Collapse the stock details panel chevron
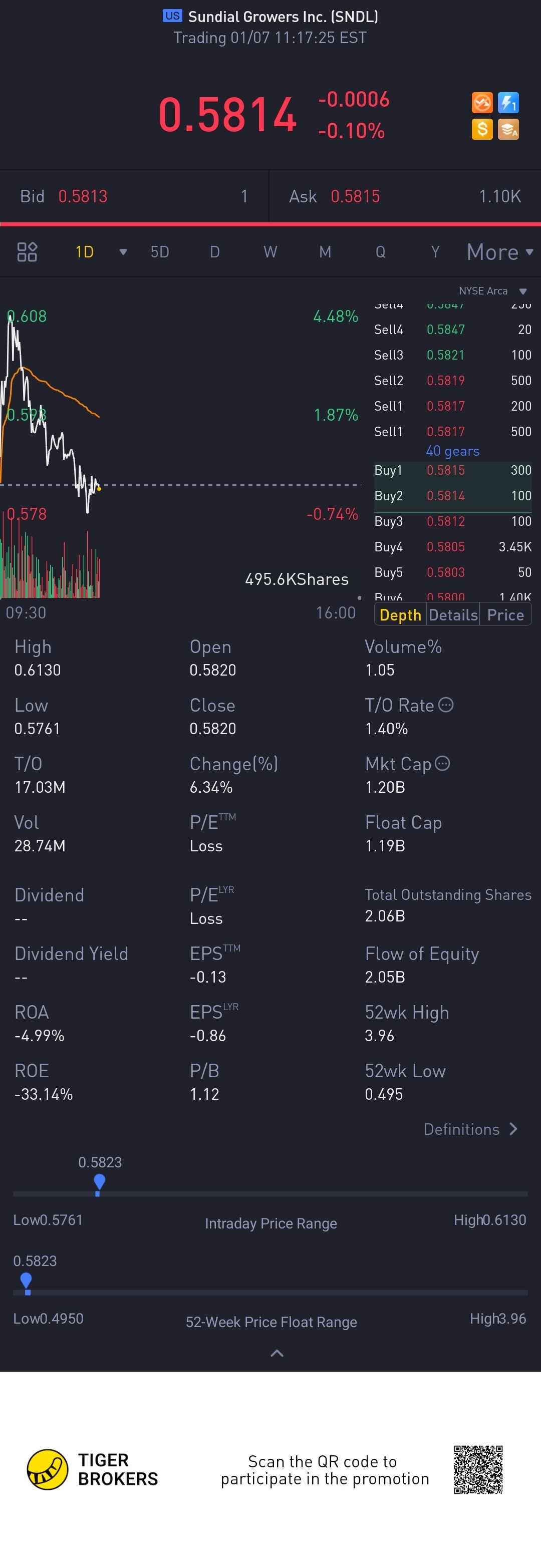The image size is (541, 1568). click(277, 1353)
